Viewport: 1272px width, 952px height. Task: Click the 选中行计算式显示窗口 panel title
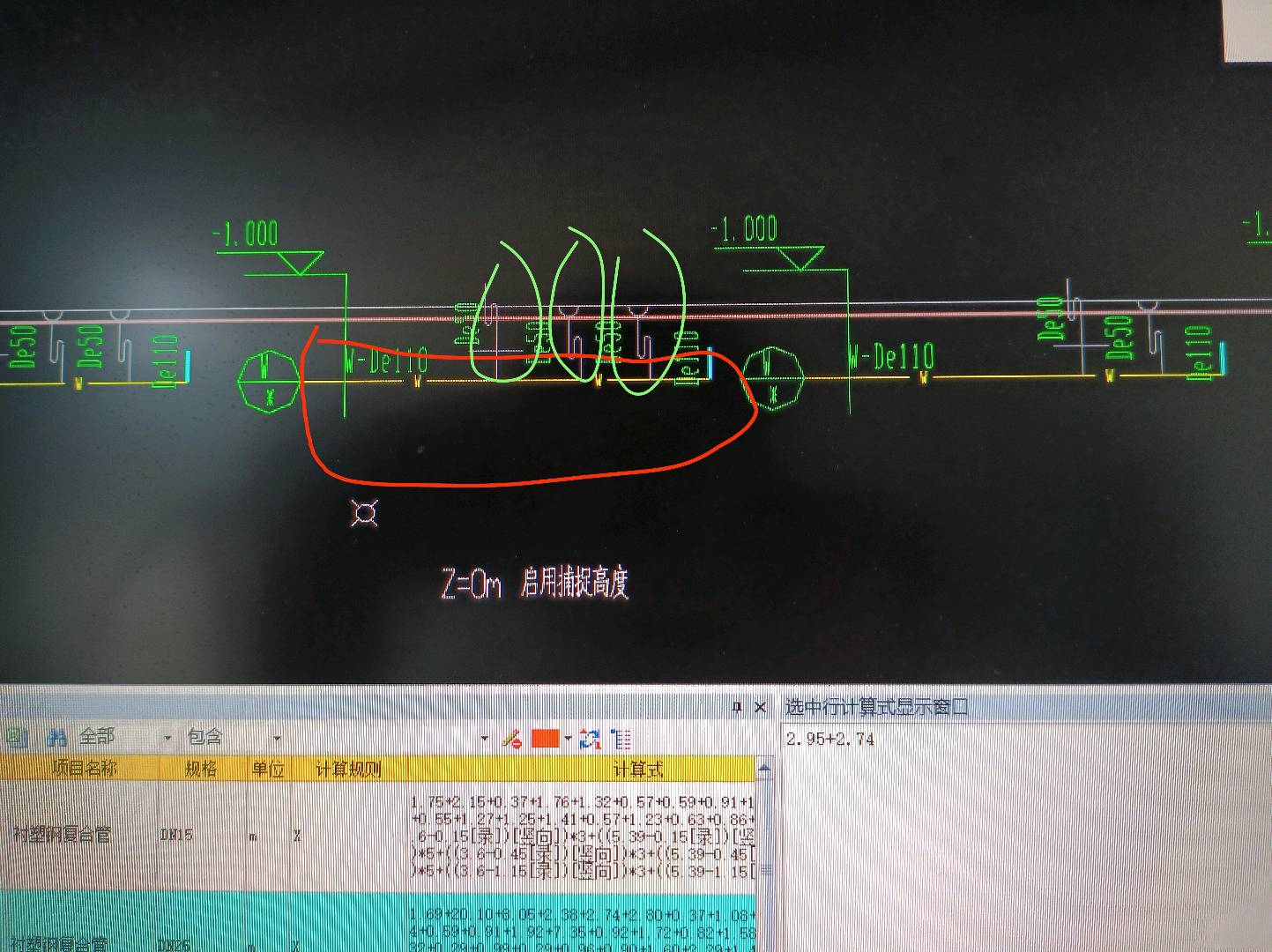[x=876, y=707]
